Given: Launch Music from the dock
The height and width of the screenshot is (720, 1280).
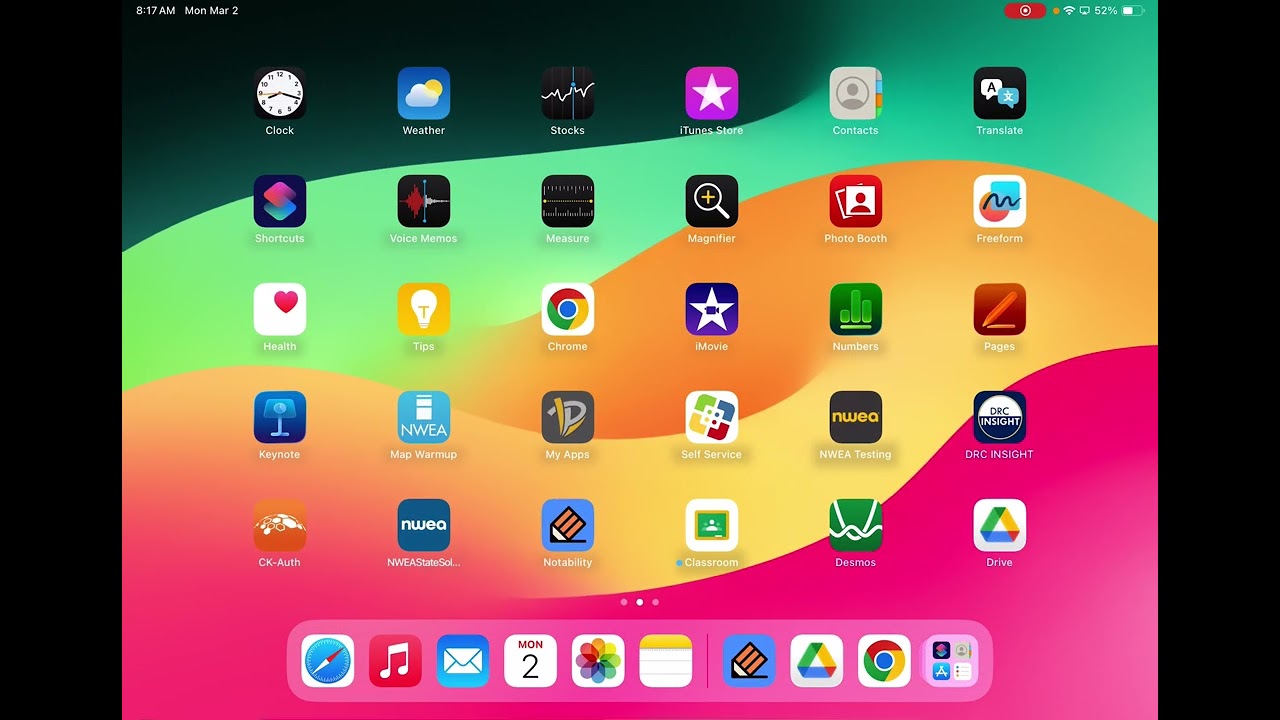Looking at the screenshot, I should tap(395, 661).
